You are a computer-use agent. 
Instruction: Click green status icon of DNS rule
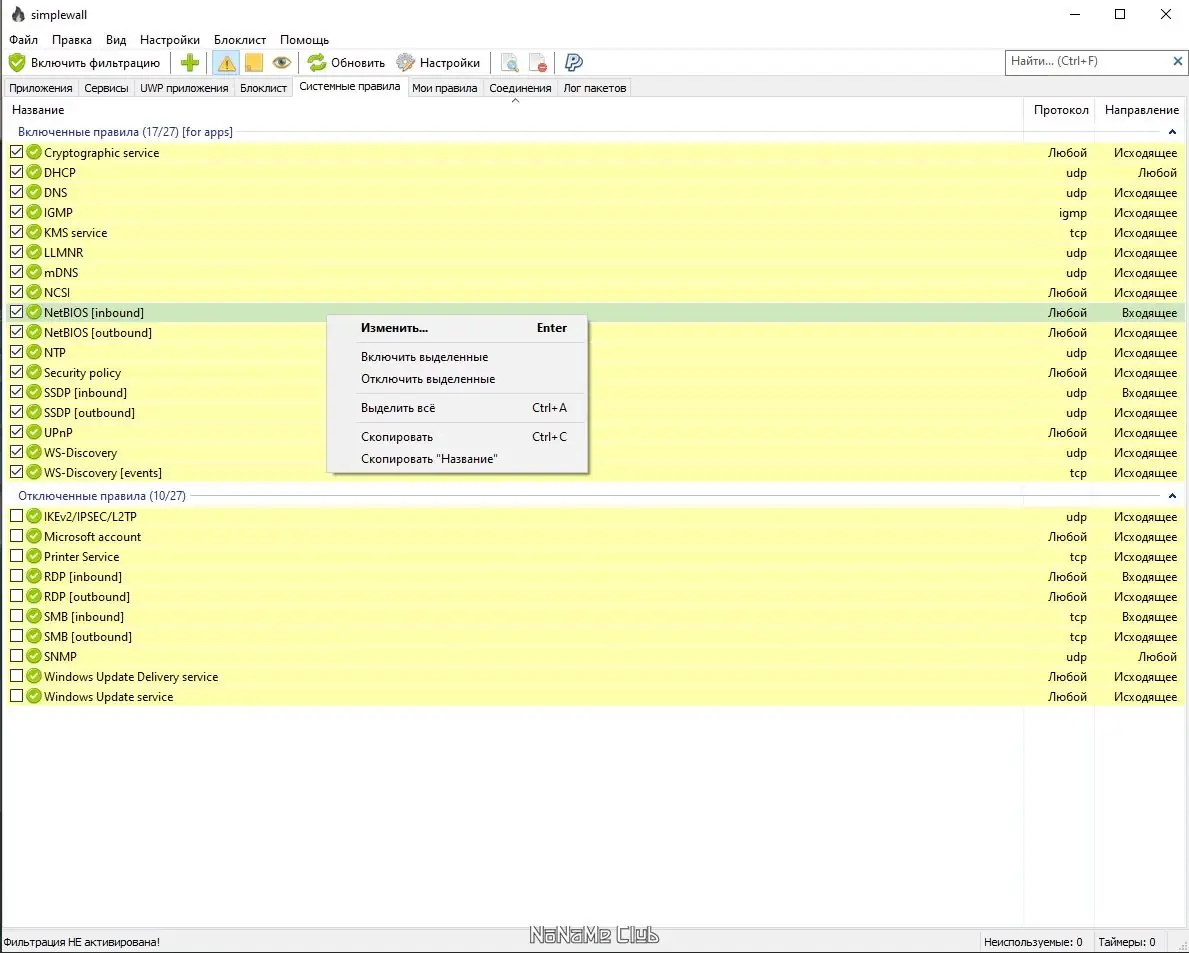(33, 192)
